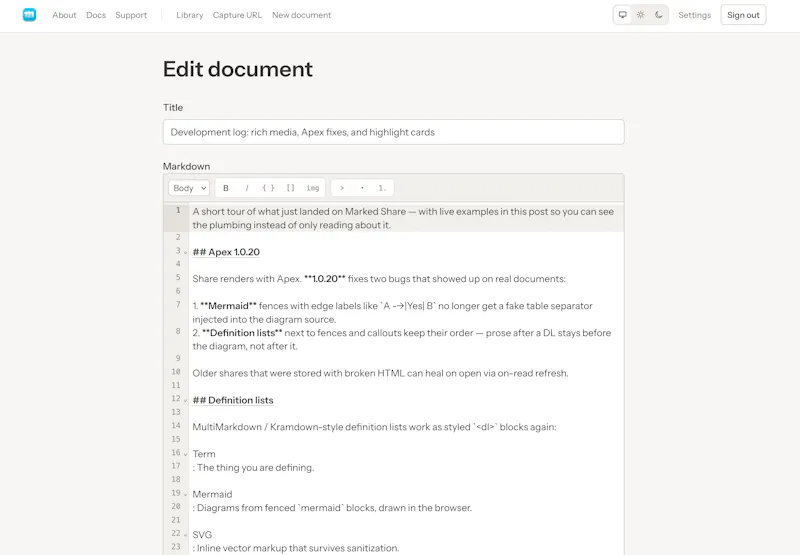The image size is (800, 555).
Task: Collapse the Apex 1.0.20 heading fold
Action: (x=186, y=253)
